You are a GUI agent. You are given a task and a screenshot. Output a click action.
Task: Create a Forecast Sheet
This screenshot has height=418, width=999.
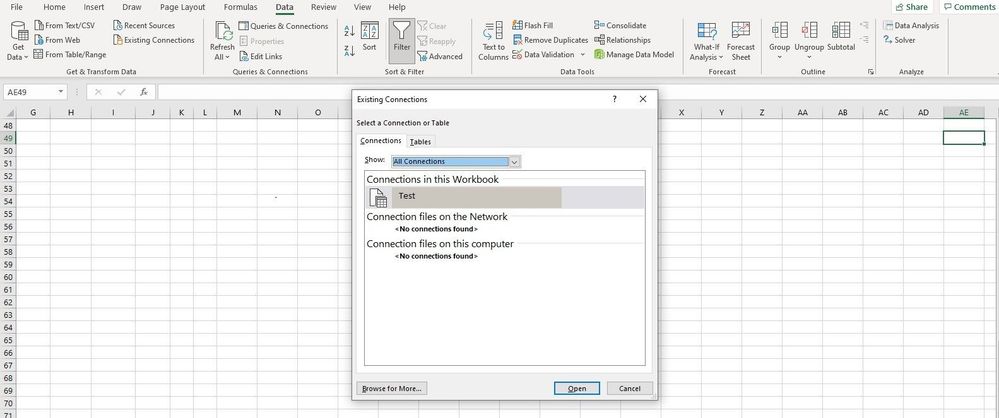click(x=741, y=41)
